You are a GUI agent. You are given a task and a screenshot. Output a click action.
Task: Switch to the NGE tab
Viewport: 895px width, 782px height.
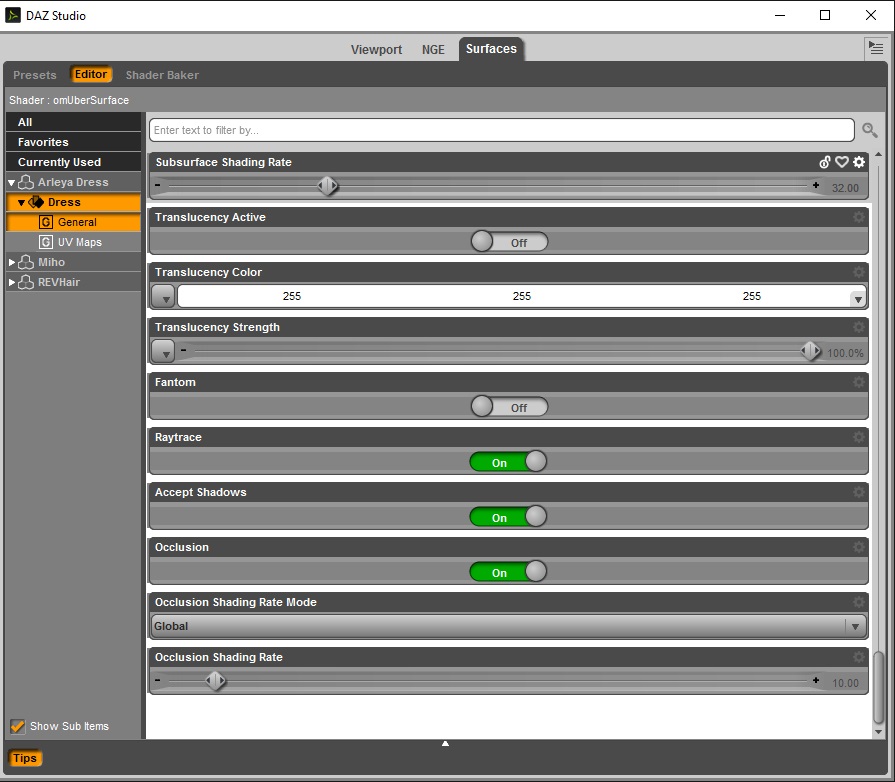(433, 50)
